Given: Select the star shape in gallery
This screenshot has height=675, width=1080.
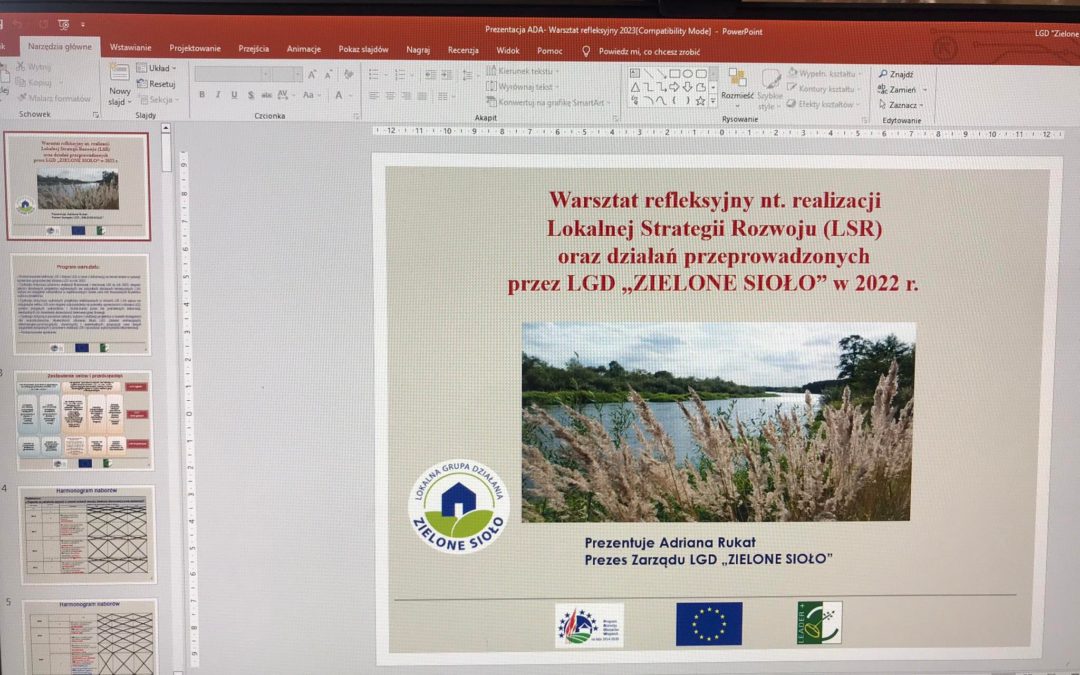Looking at the screenshot, I should click(700, 101).
